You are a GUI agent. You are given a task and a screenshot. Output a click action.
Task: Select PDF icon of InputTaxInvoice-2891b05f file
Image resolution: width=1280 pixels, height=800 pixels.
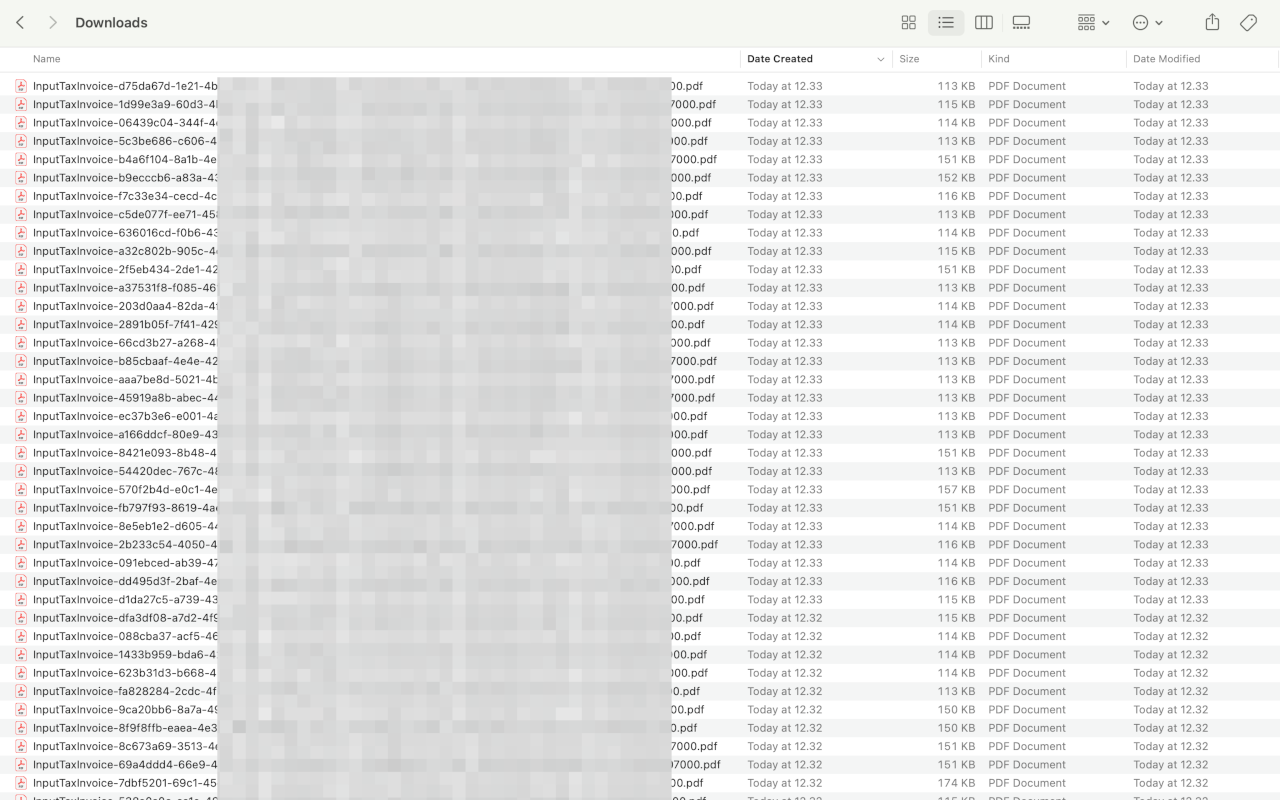coord(21,324)
